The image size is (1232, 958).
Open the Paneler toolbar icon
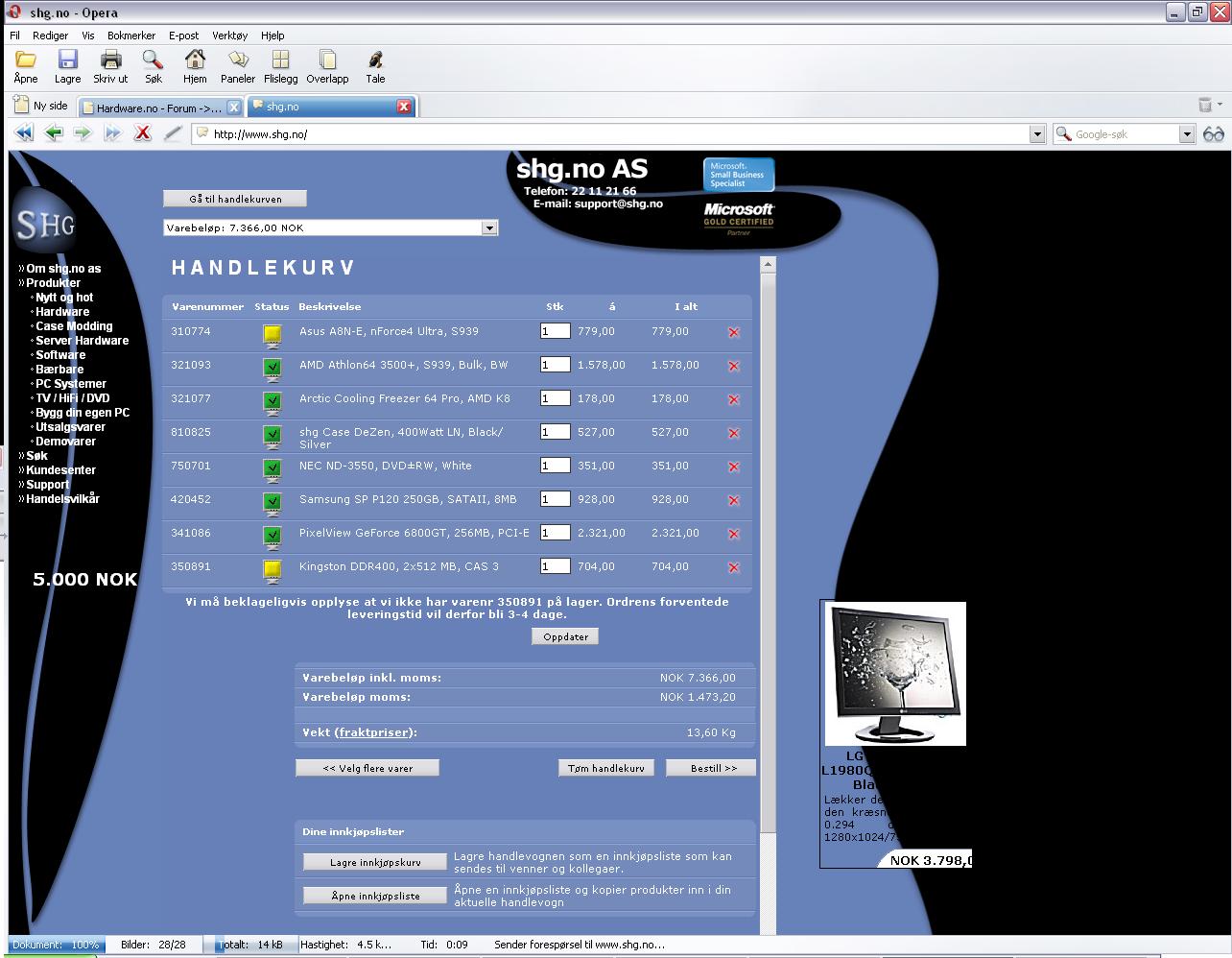tap(238, 60)
